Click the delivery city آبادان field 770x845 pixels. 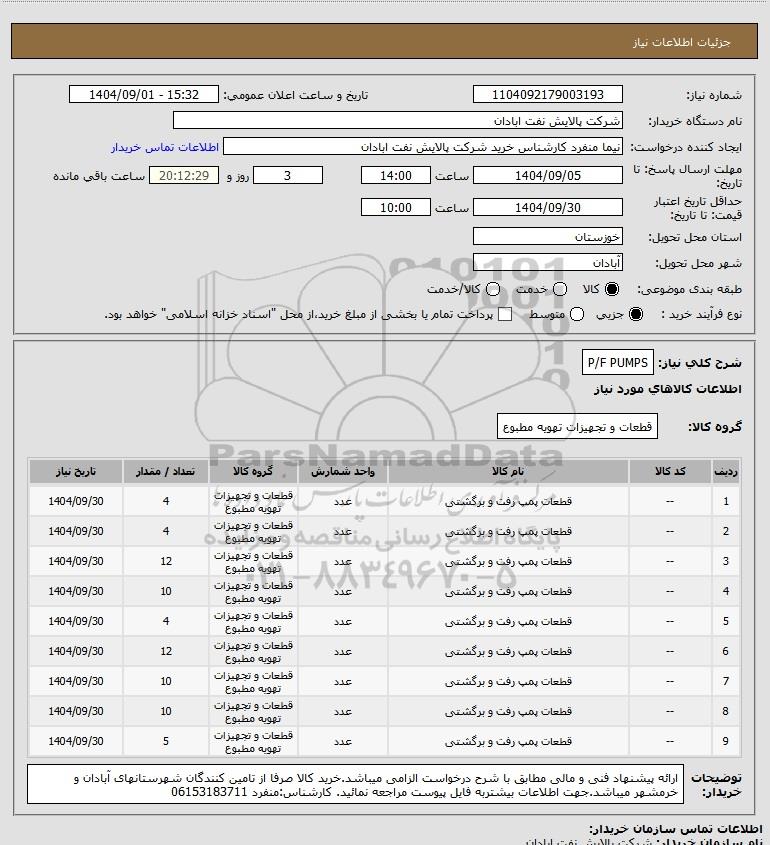[x=547, y=262]
